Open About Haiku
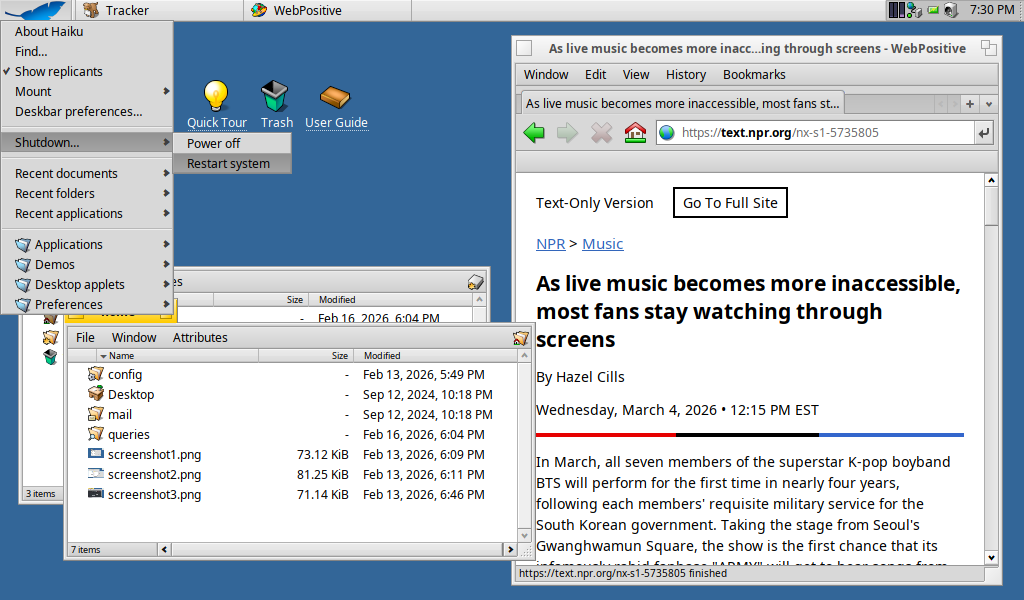Screen dimensions: 1024x600 coord(86,31)
